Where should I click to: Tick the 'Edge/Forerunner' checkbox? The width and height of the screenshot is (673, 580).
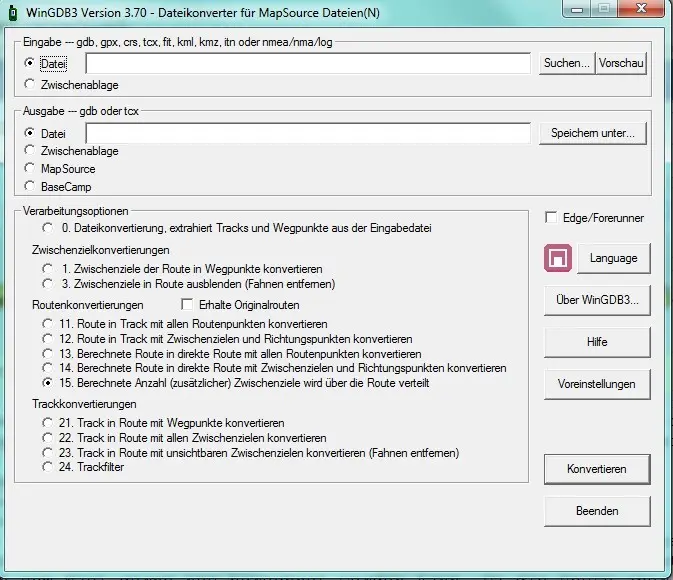pyautogui.click(x=551, y=217)
